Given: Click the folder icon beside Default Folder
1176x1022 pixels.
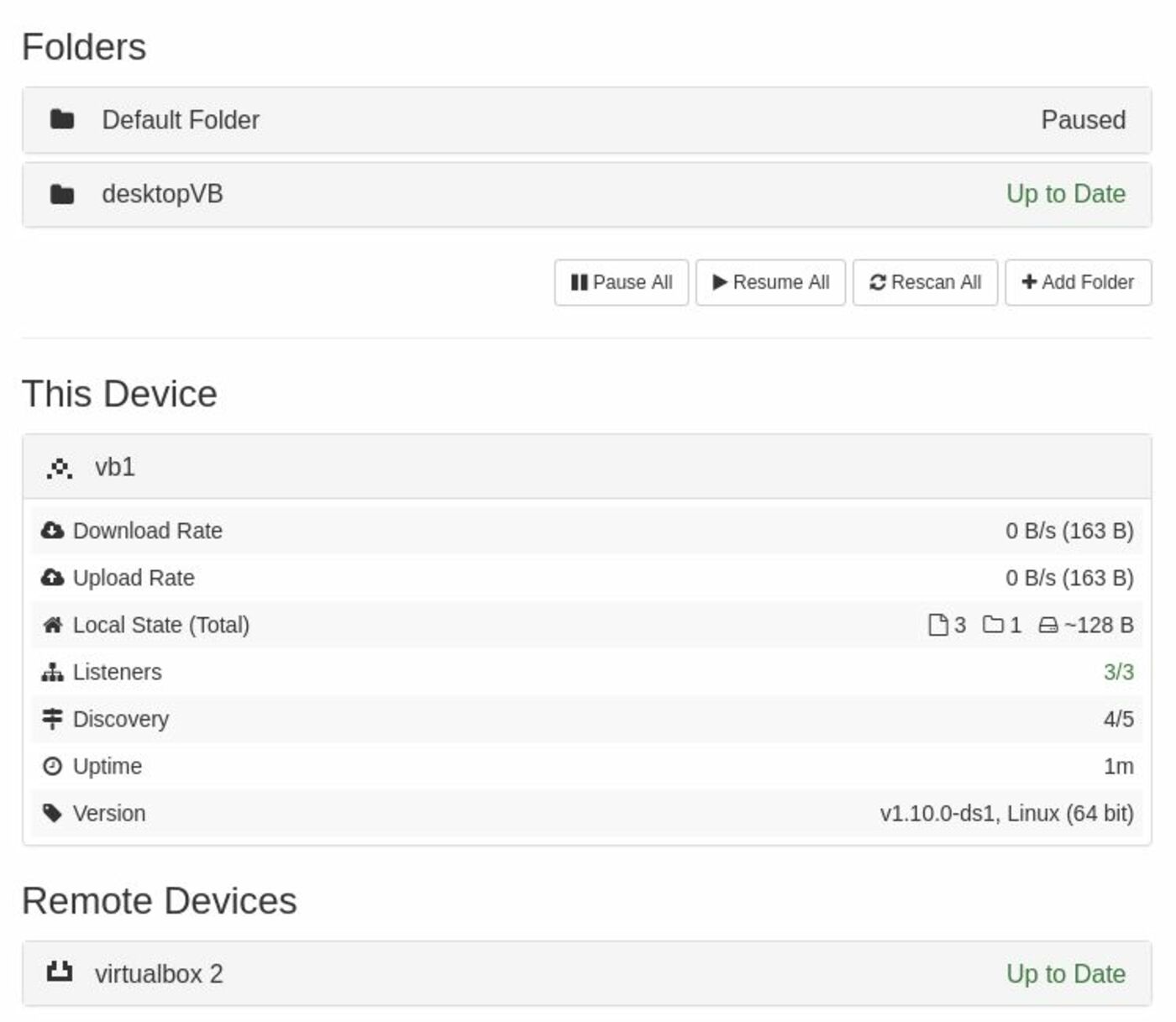Looking at the screenshot, I should (x=61, y=119).
